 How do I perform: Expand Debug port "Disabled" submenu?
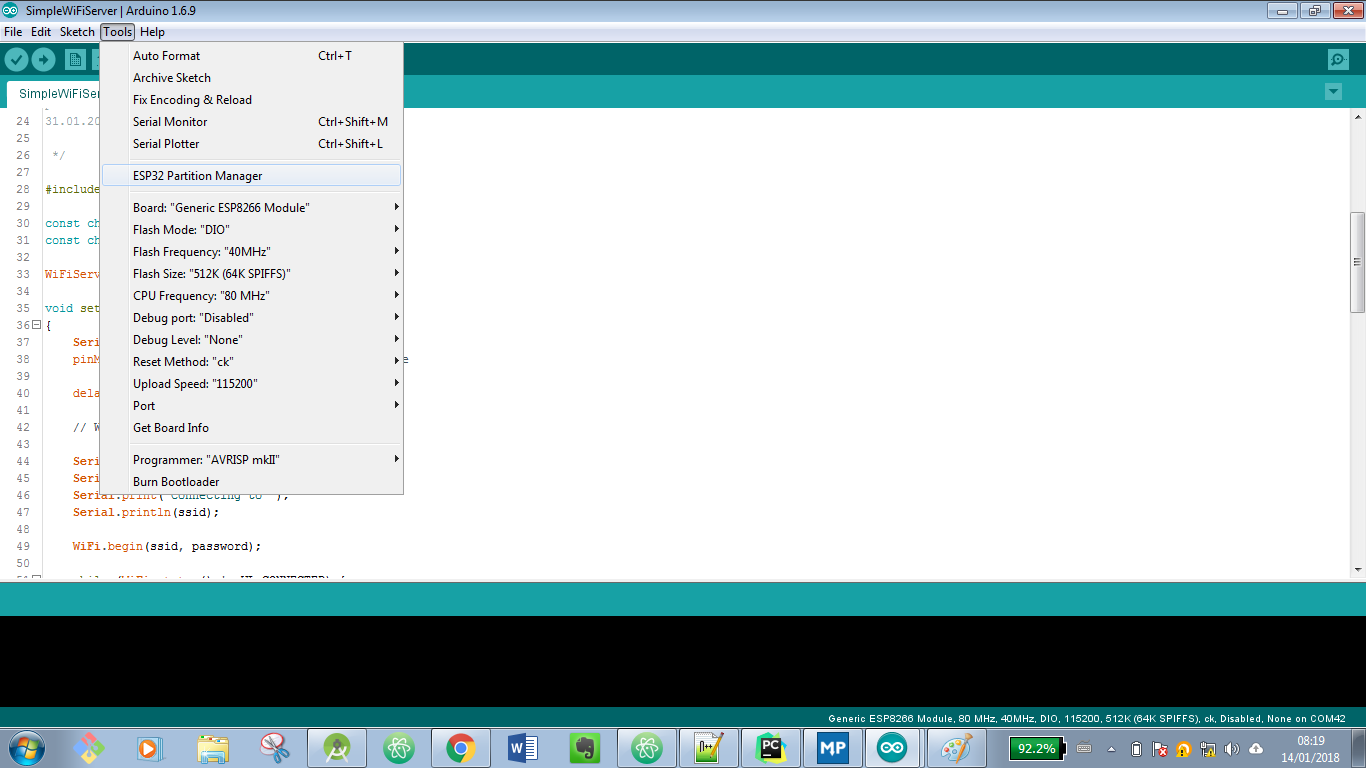point(252,318)
